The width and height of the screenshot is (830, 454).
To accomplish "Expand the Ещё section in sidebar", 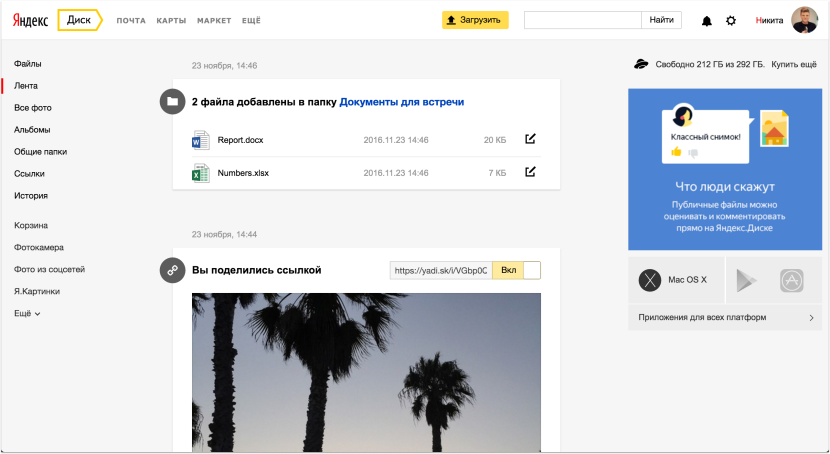I will (x=27, y=313).
